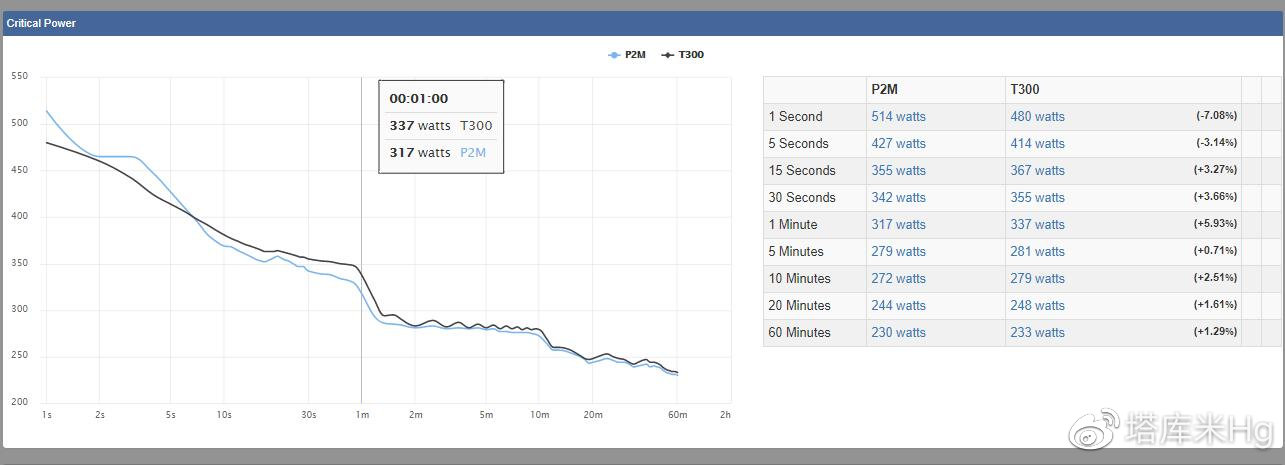Viewport: 1285px width, 465px height.
Task: Click the 1m marker on the time axis
Action: (x=361, y=414)
